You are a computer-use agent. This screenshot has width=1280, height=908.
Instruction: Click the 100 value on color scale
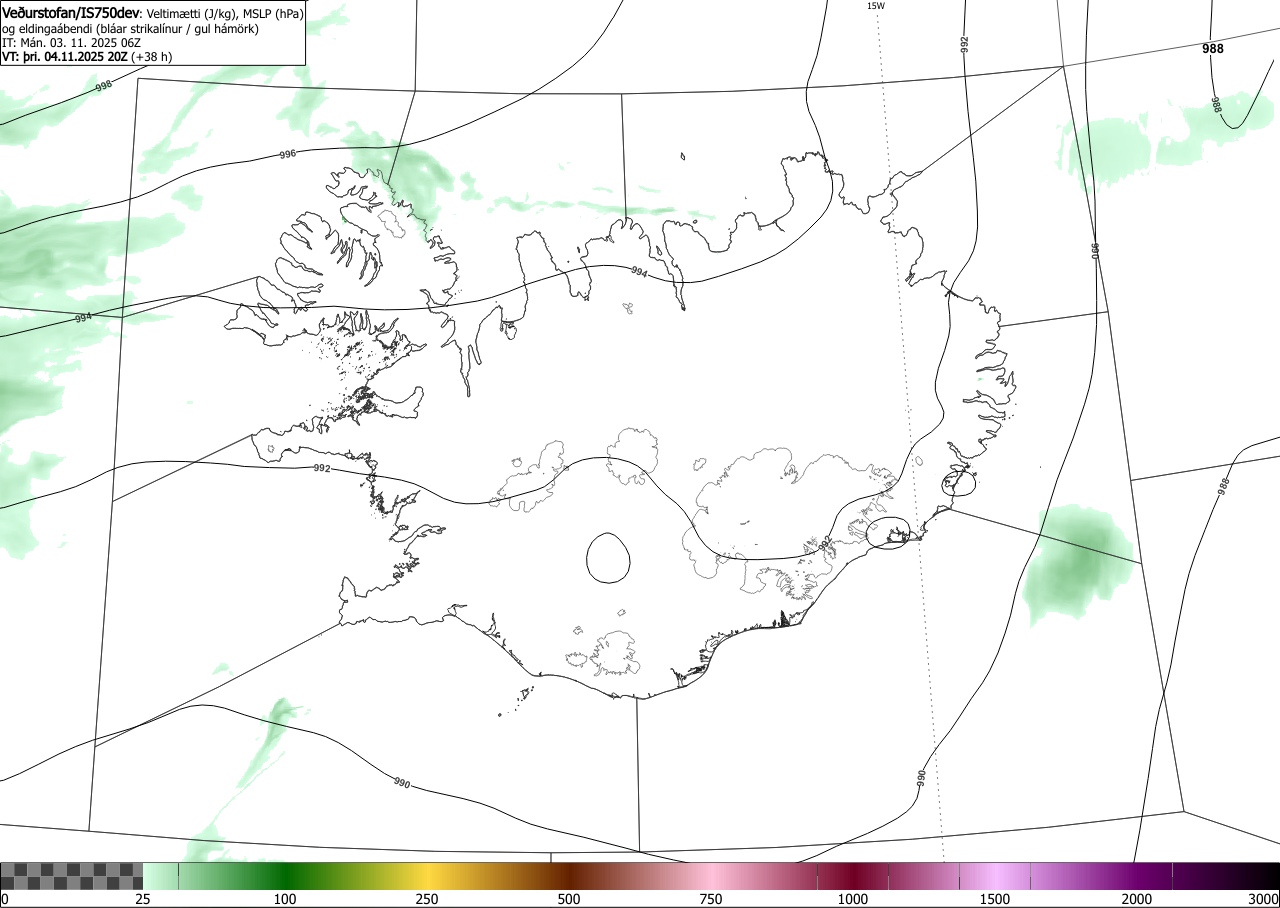pyautogui.click(x=285, y=899)
